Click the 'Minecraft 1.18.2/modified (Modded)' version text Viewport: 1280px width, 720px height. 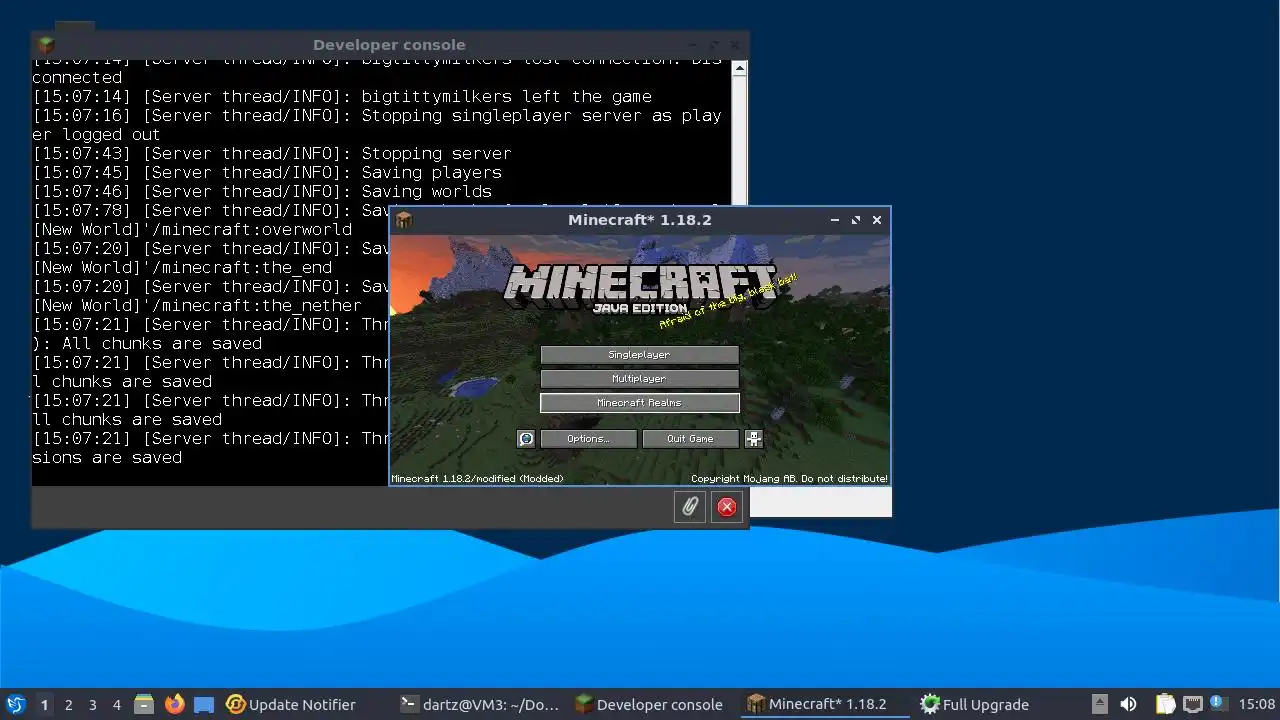tap(477, 479)
